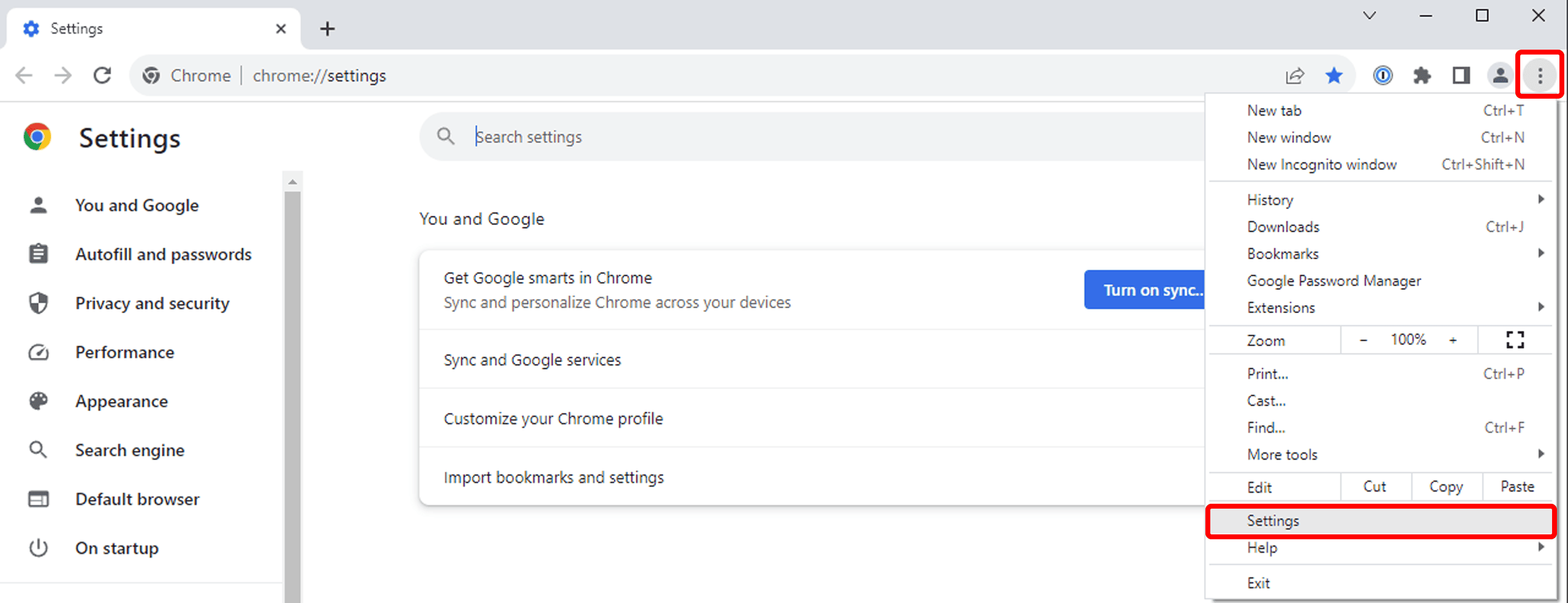1568x603 pixels.
Task: Open the tab search chevron
Action: click(1370, 16)
